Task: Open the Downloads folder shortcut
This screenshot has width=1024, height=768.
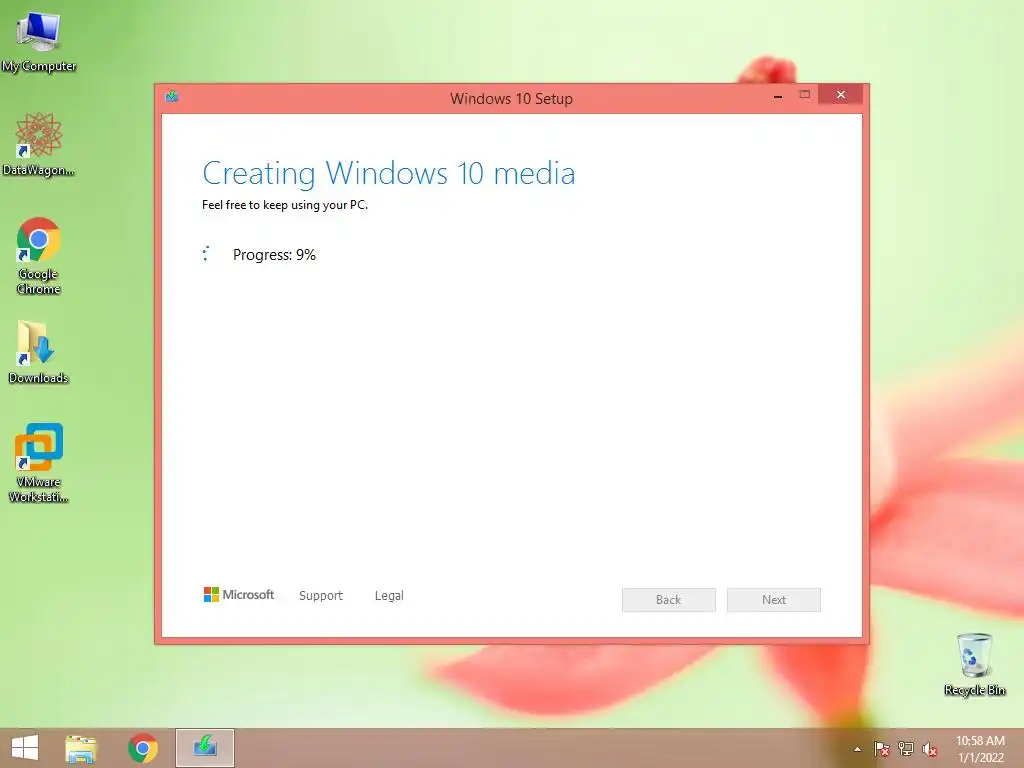Action: pos(39,351)
